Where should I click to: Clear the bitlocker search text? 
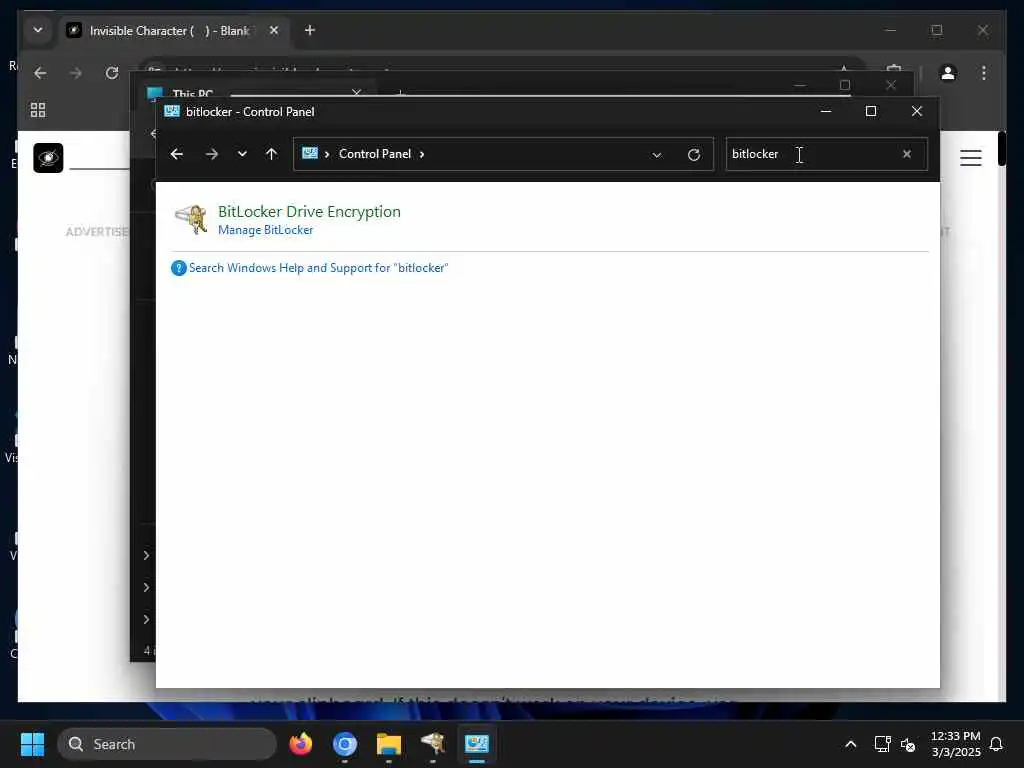[x=906, y=154]
